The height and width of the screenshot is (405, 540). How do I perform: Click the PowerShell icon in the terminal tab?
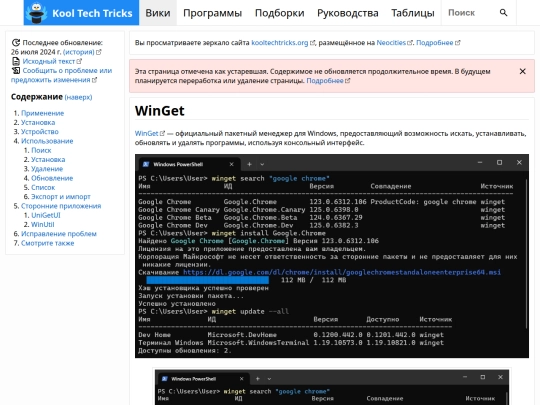146,164
